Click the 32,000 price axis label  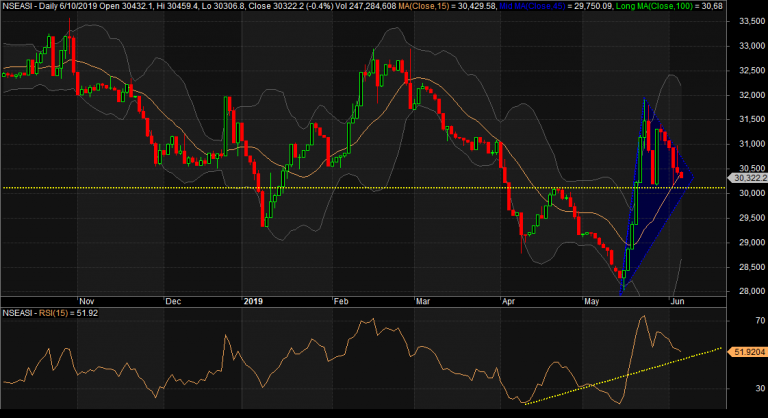click(751, 95)
